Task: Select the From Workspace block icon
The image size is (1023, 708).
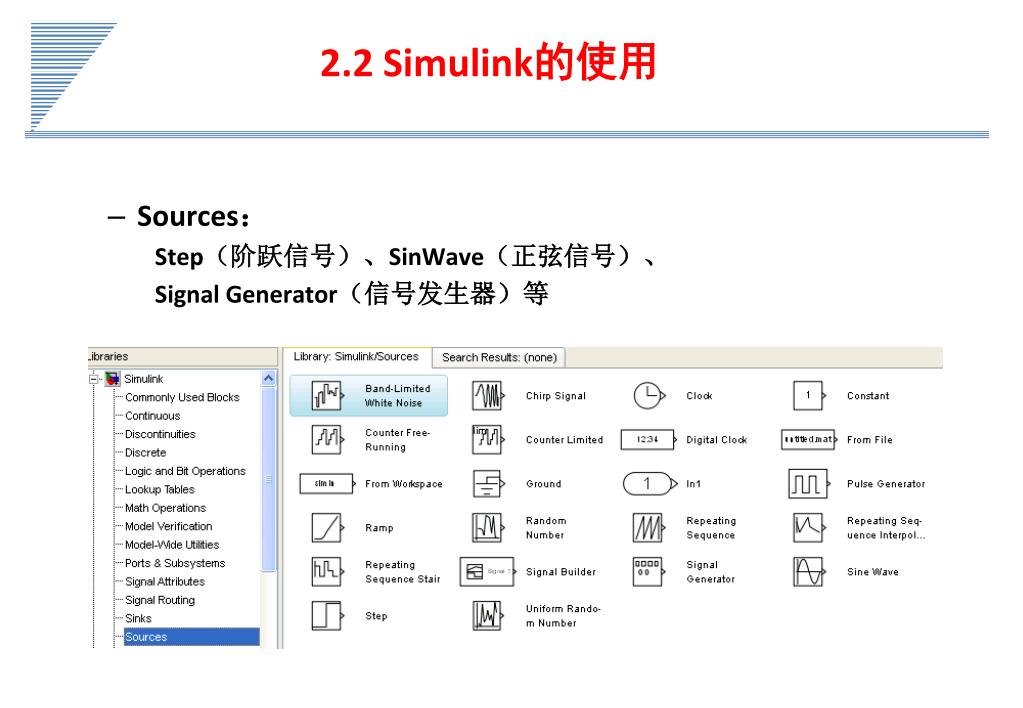Action: [327, 484]
